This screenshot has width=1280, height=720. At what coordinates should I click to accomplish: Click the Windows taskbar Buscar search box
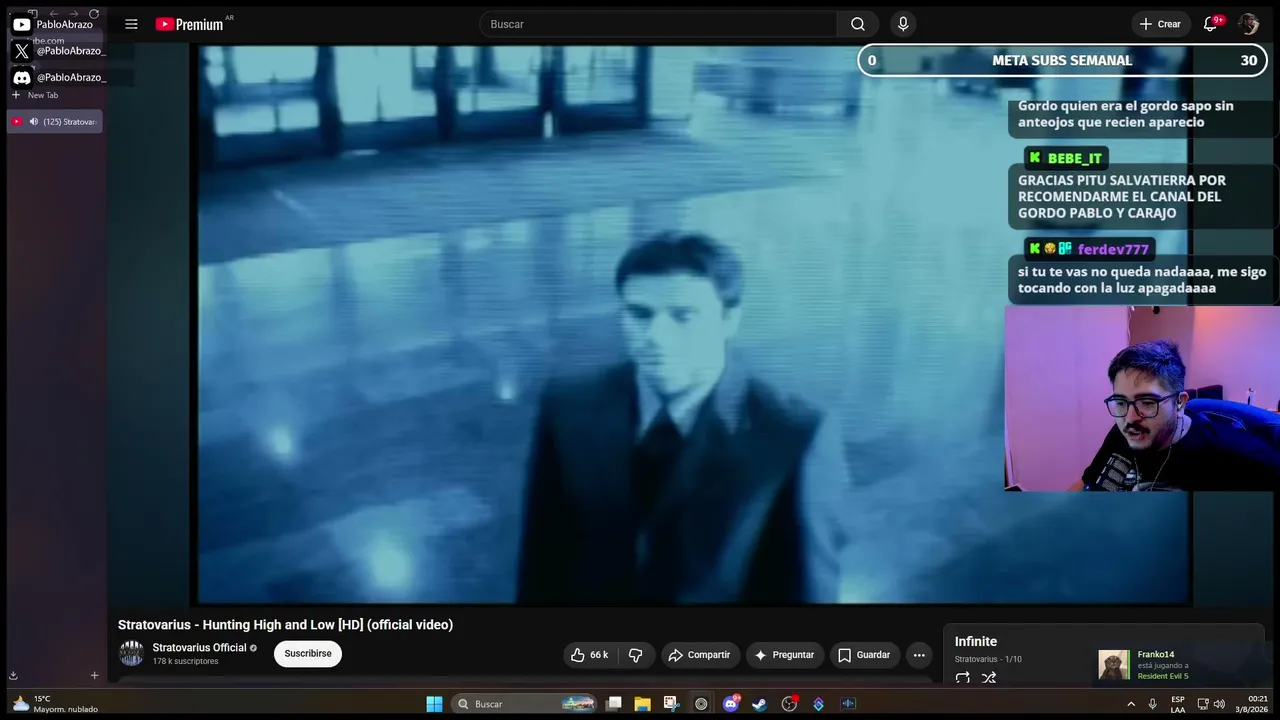click(524, 704)
